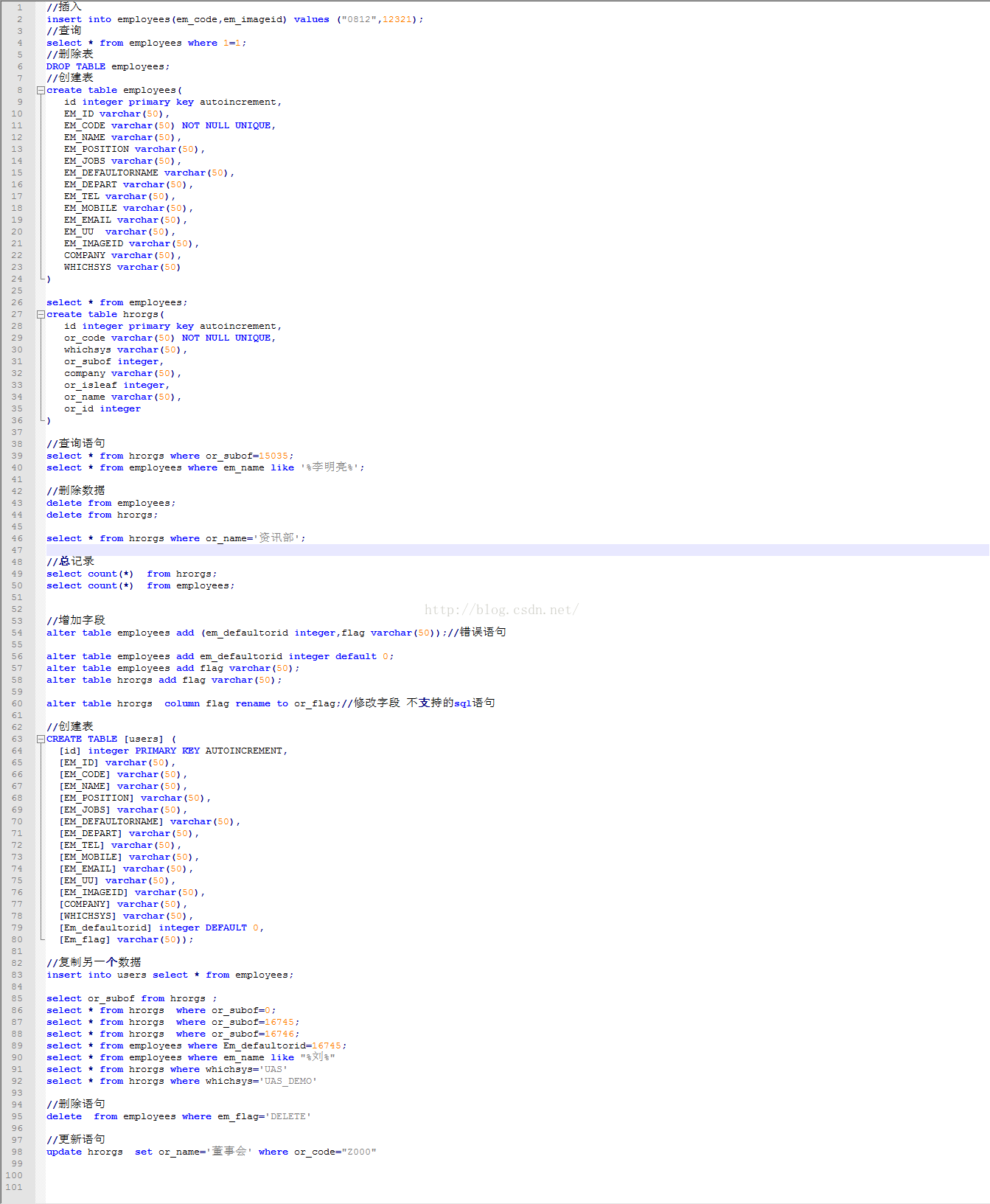The image size is (990, 1204).
Task: Click 'insert into employees' statement on line 2
Action: coord(235,19)
